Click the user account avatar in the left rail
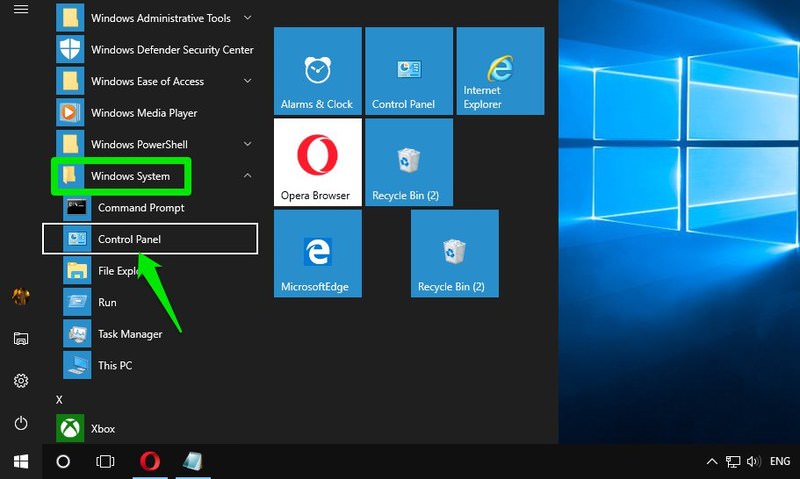The height and width of the screenshot is (479, 800). tap(21, 296)
